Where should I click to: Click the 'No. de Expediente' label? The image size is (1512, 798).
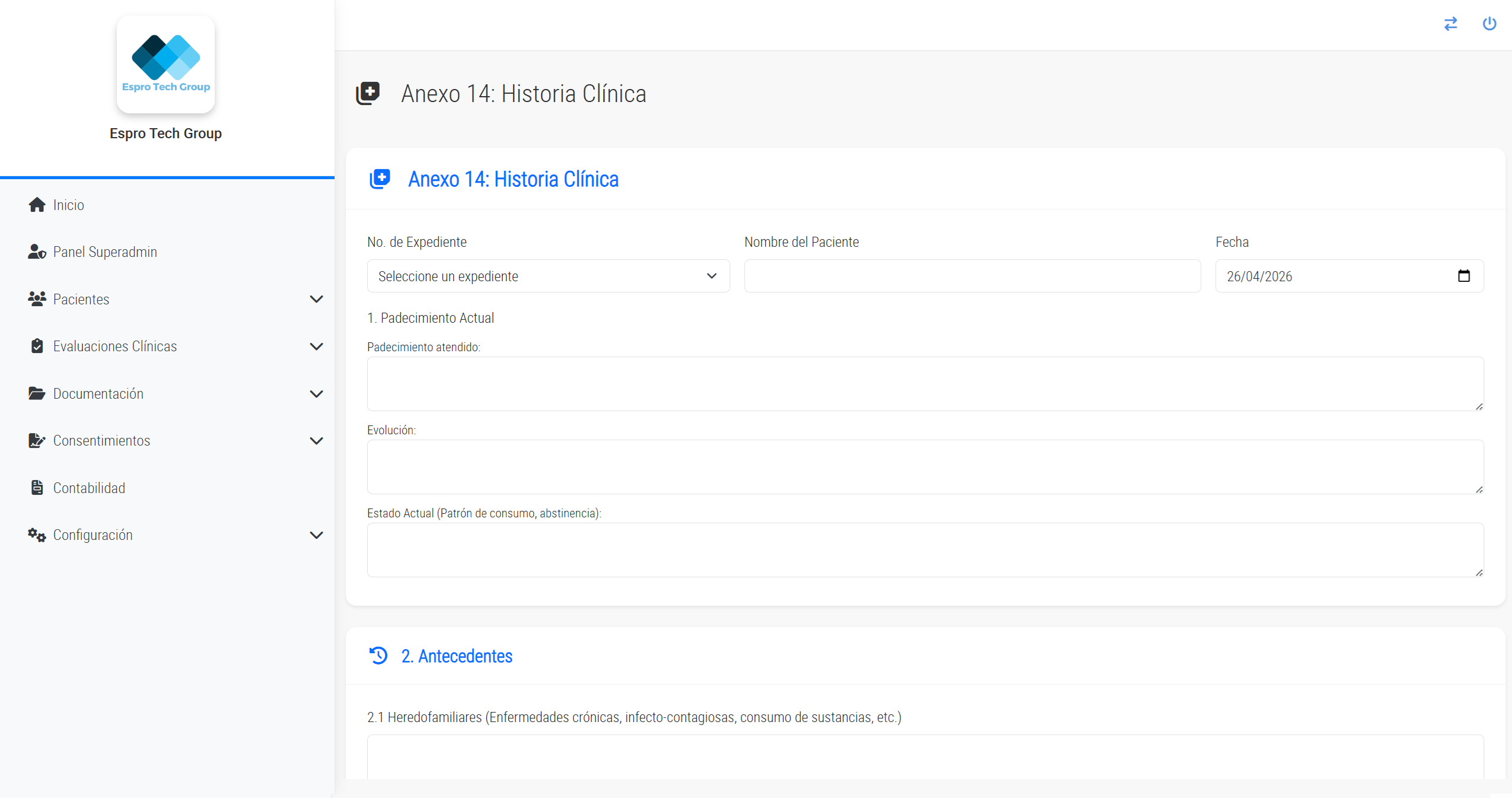(417, 242)
